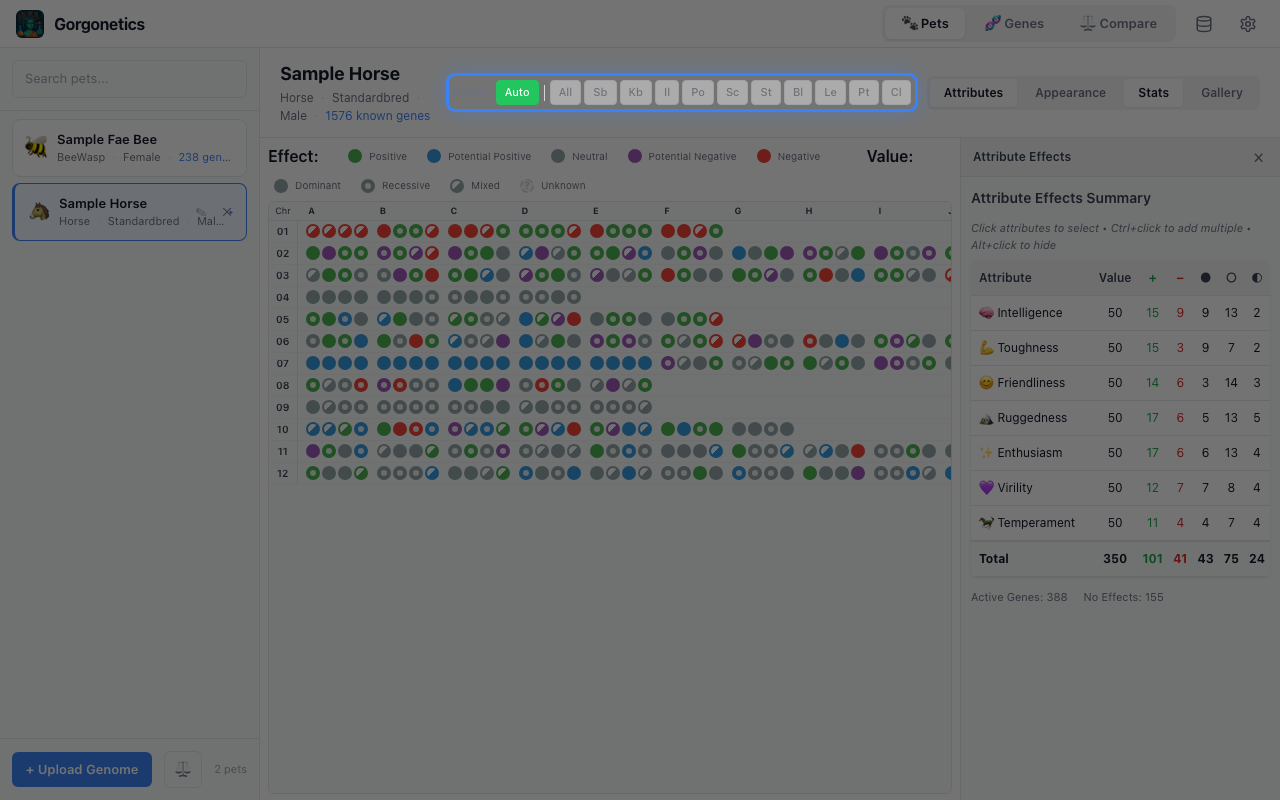
Task: Click the half-filled circle column header icon
Action: pyautogui.click(x=1256, y=278)
